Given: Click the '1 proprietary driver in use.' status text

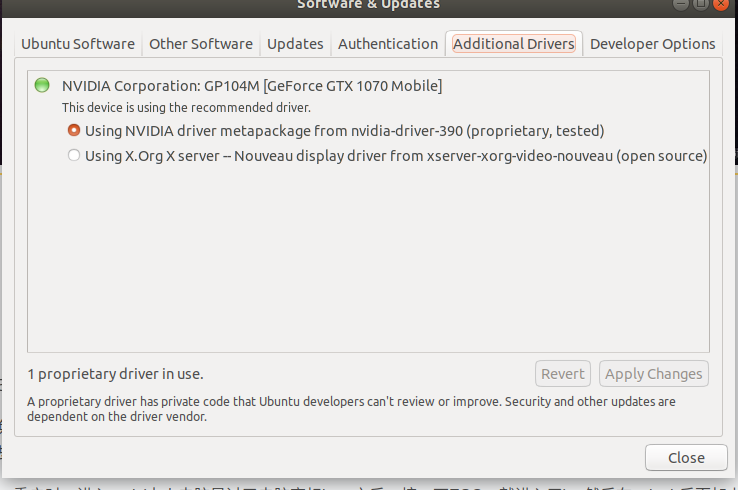Looking at the screenshot, I should 115,374.
